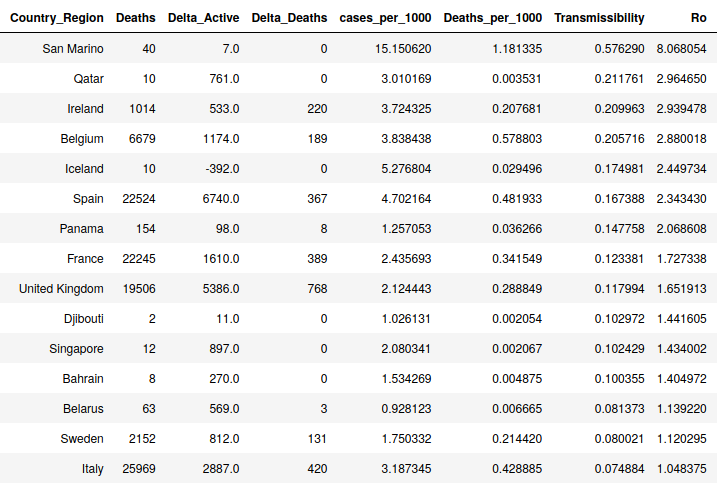Click the Delta_Deaths column header

289,18
